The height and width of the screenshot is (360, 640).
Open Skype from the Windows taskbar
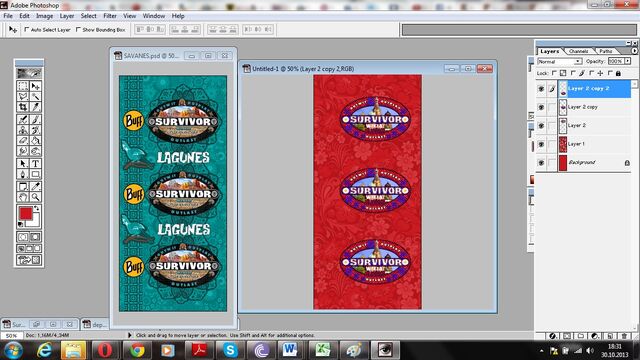(230, 350)
